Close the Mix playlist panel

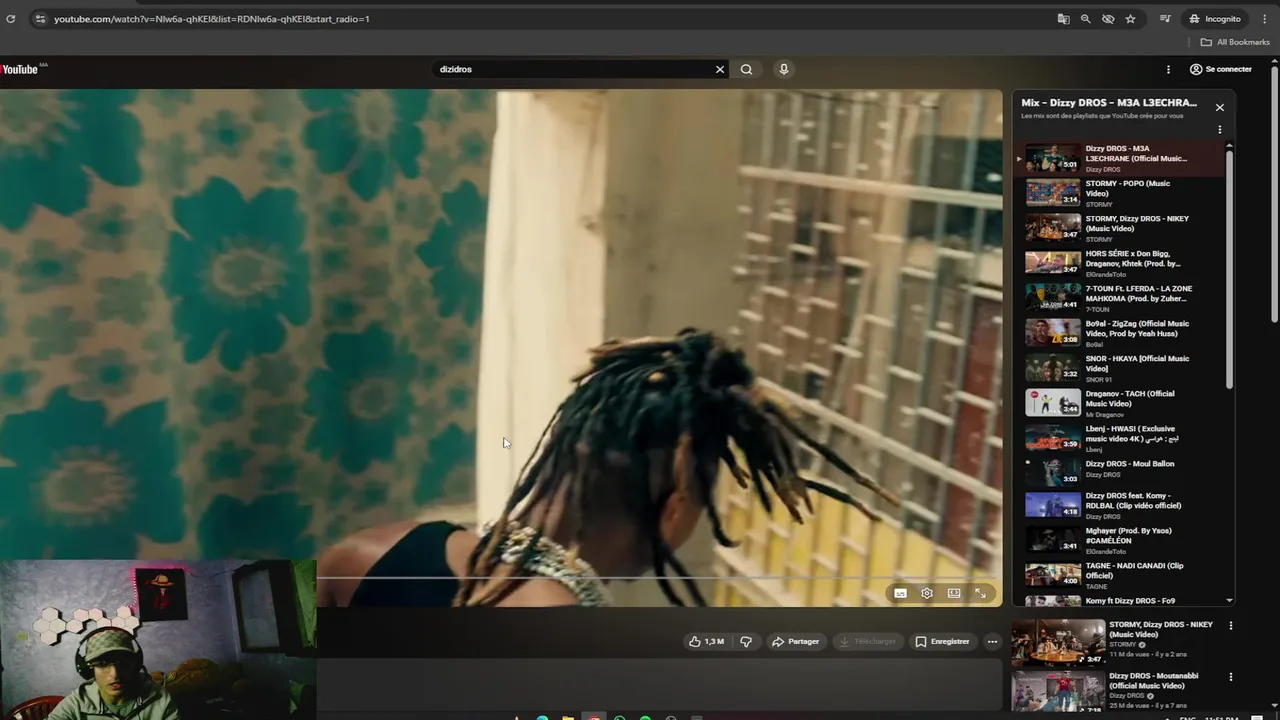1219,107
